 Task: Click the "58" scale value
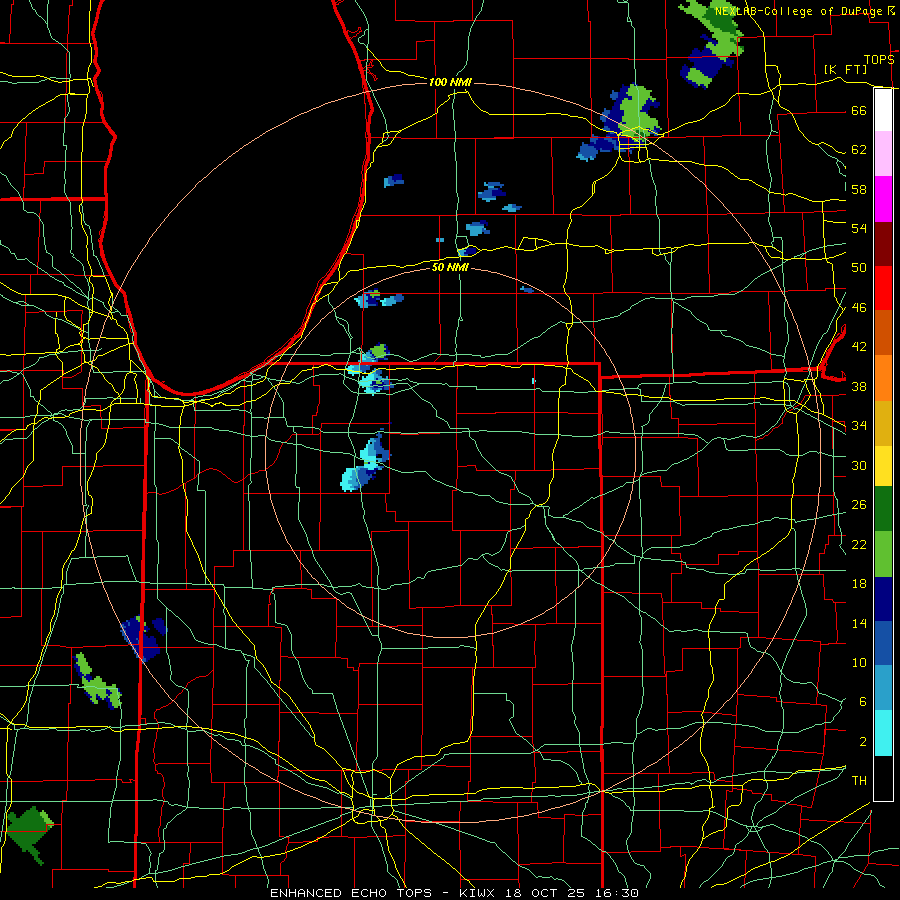pyautogui.click(x=859, y=189)
